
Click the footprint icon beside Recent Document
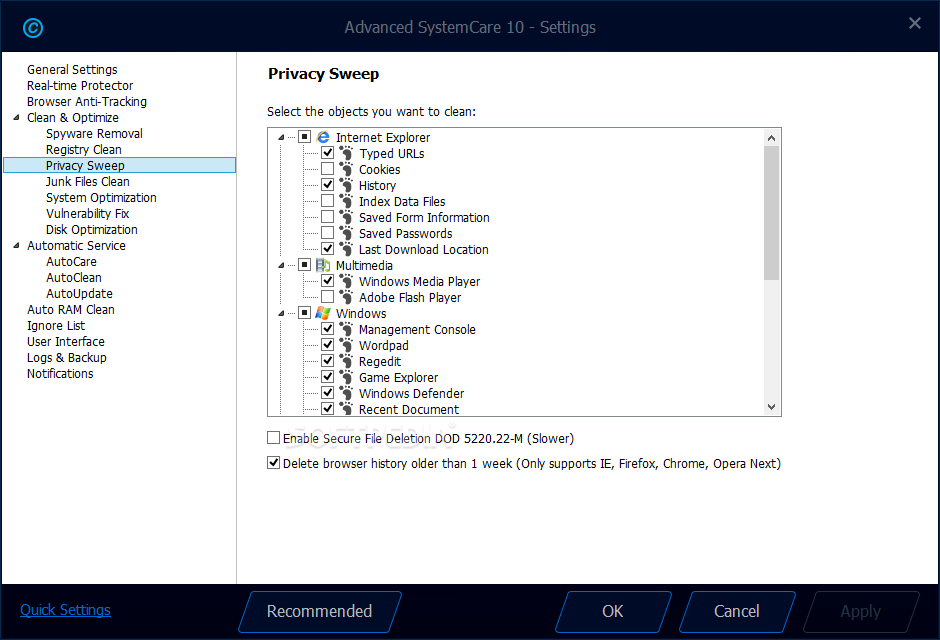click(346, 409)
